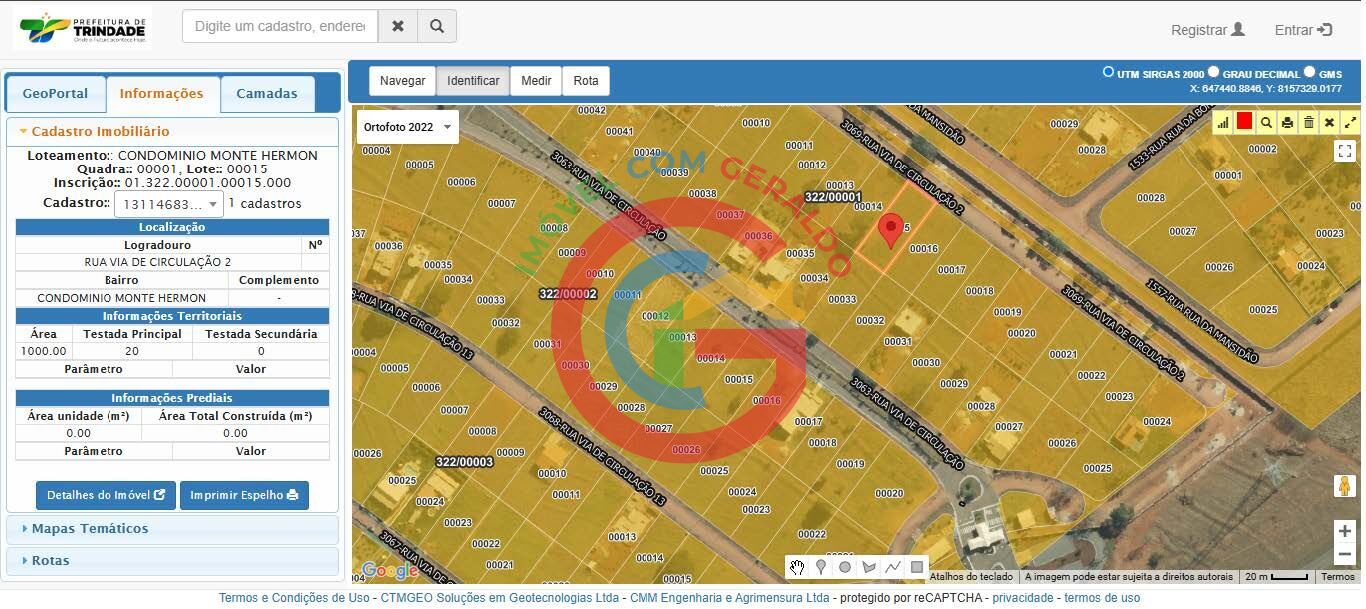
Task: Click the Google logo on the map
Action: [389, 571]
